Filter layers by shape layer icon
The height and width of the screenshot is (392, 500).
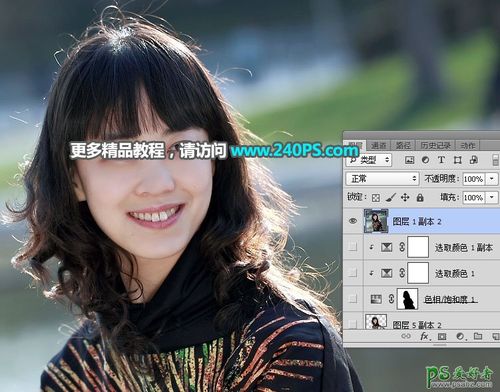click(x=458, y=160)
